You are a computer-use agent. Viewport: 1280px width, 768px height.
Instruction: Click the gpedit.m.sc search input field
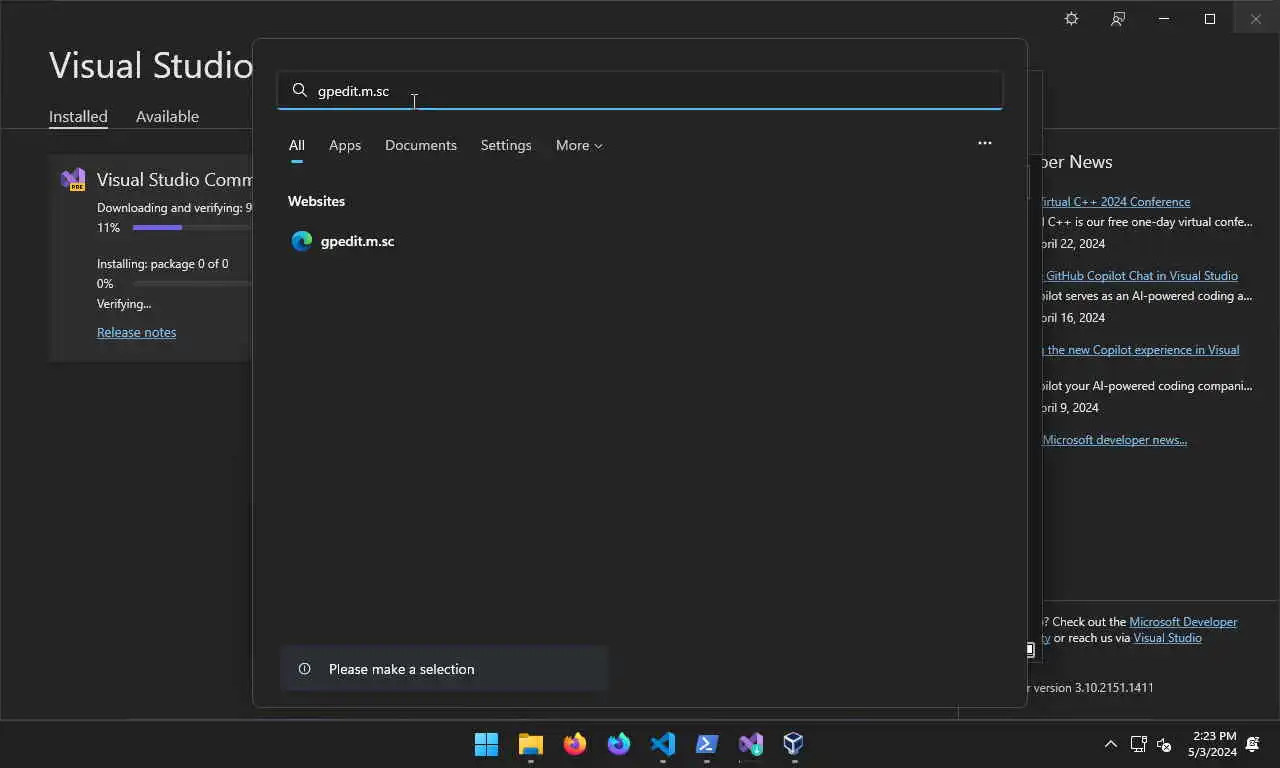coord(640,91)
